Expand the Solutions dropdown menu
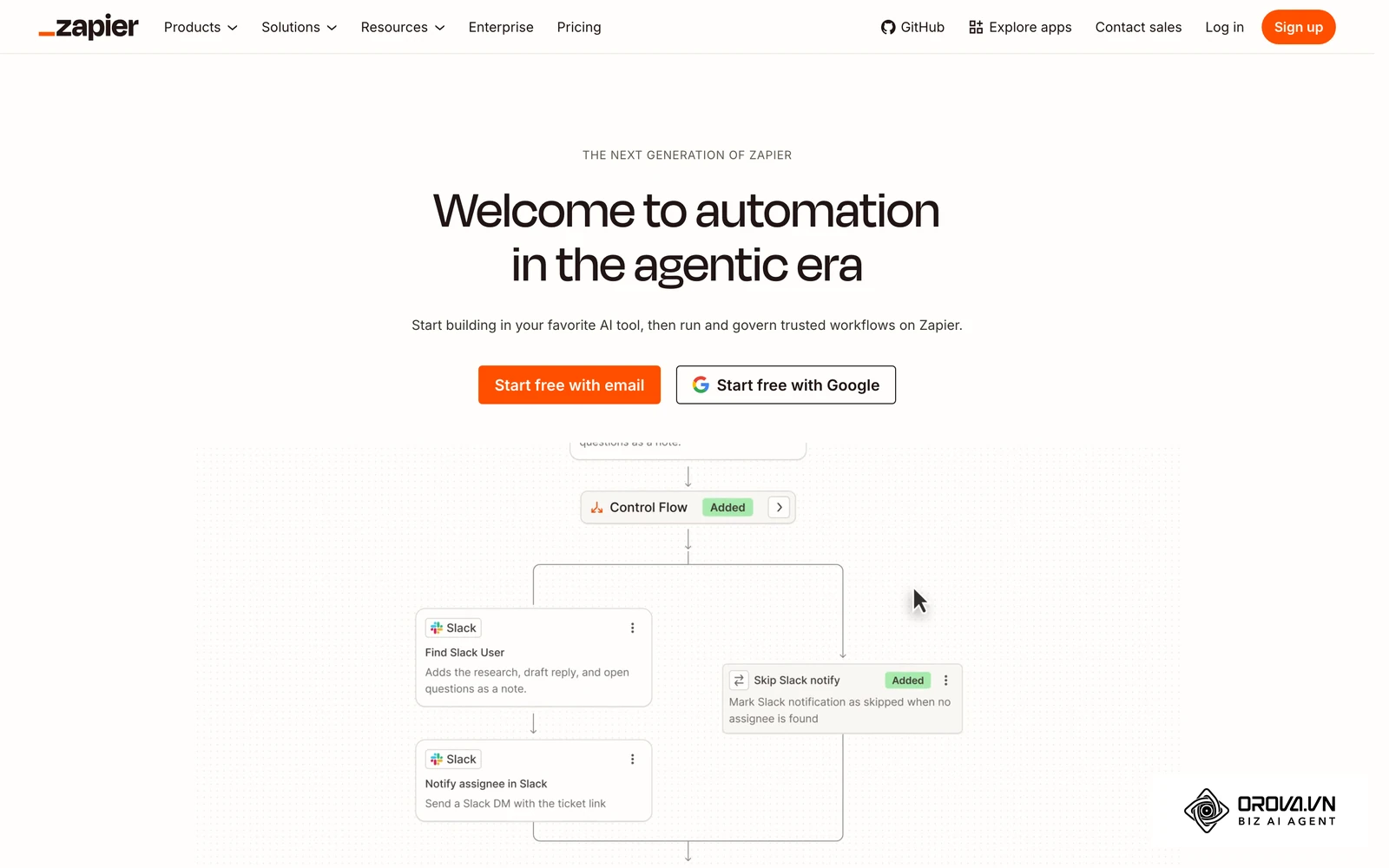The height and width of the screenshot is (868, 1389). tap(299, 27)
